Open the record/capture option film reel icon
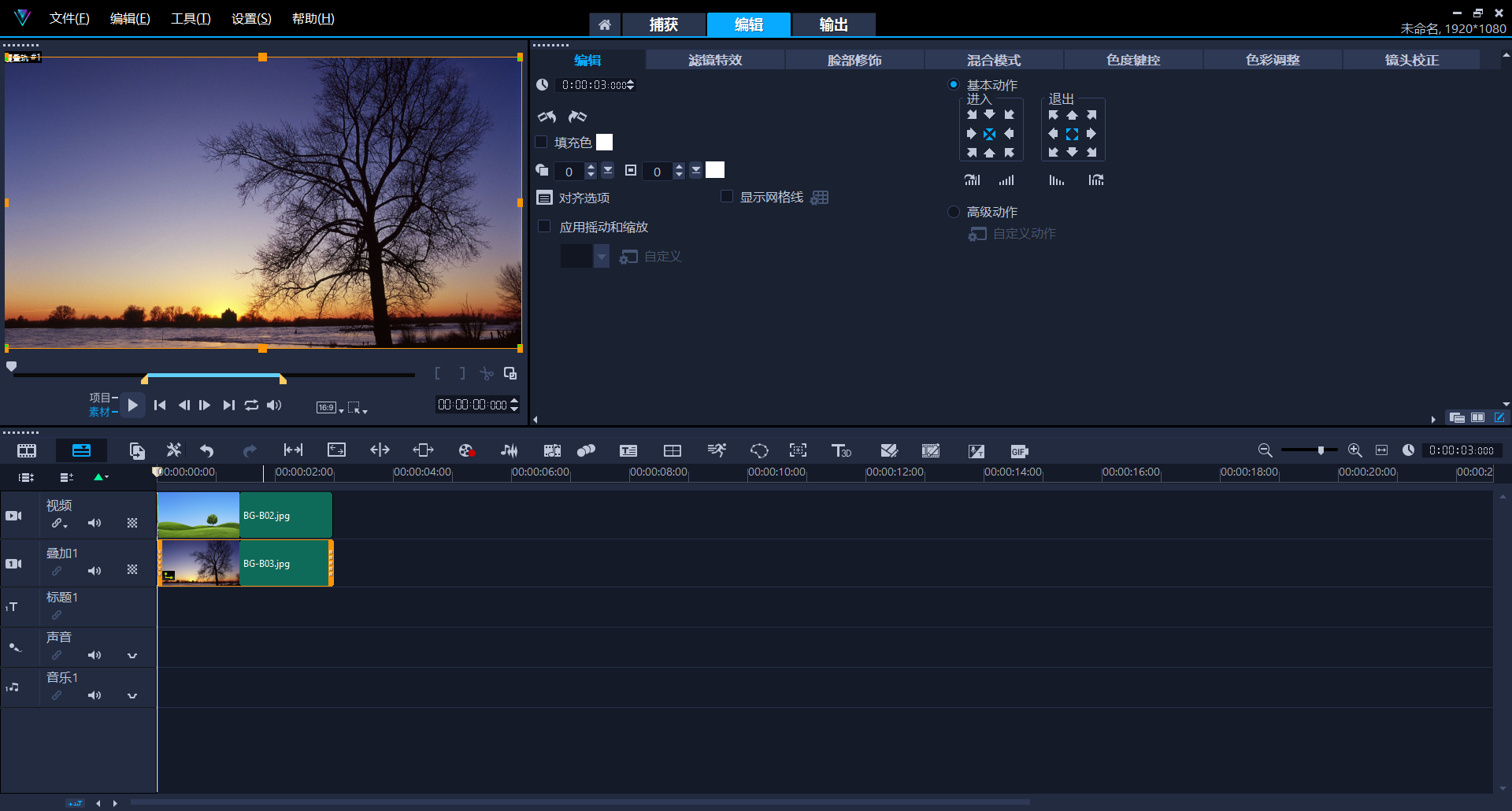This screenshot has width=1512, height=811. tap(466, 450)
